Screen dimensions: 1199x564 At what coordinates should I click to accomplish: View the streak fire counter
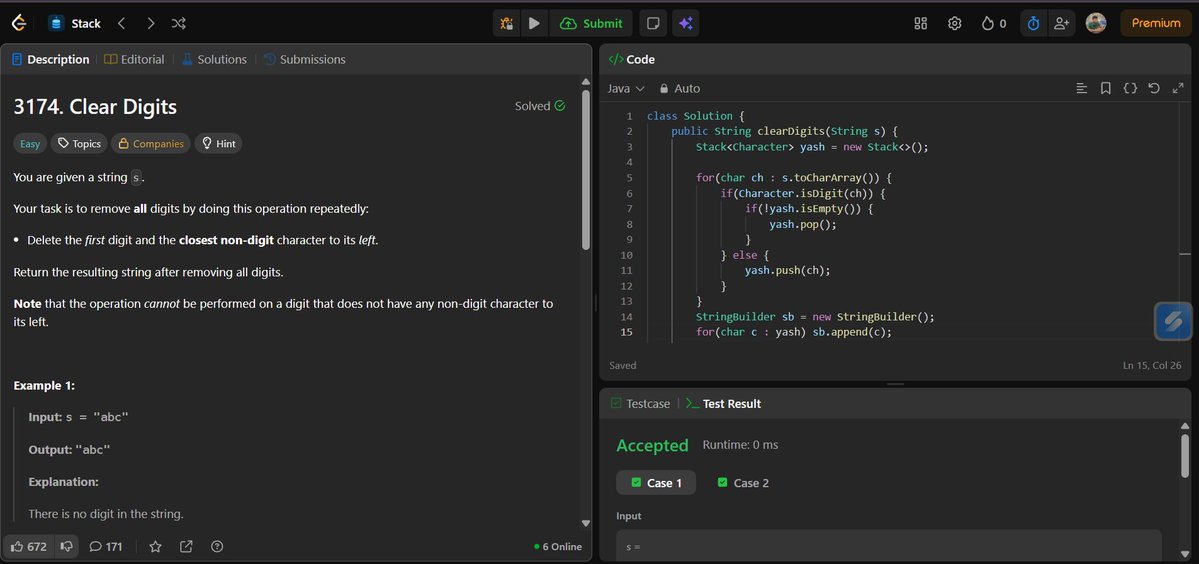tap(994, 24)
